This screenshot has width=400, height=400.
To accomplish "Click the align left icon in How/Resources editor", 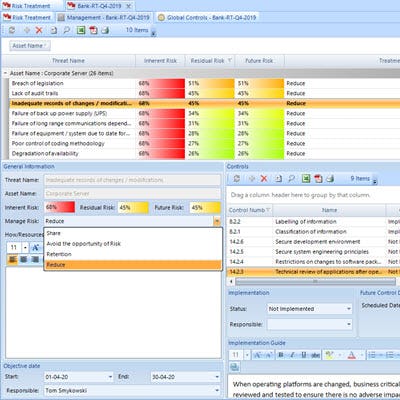I will [x=13, y=259].
